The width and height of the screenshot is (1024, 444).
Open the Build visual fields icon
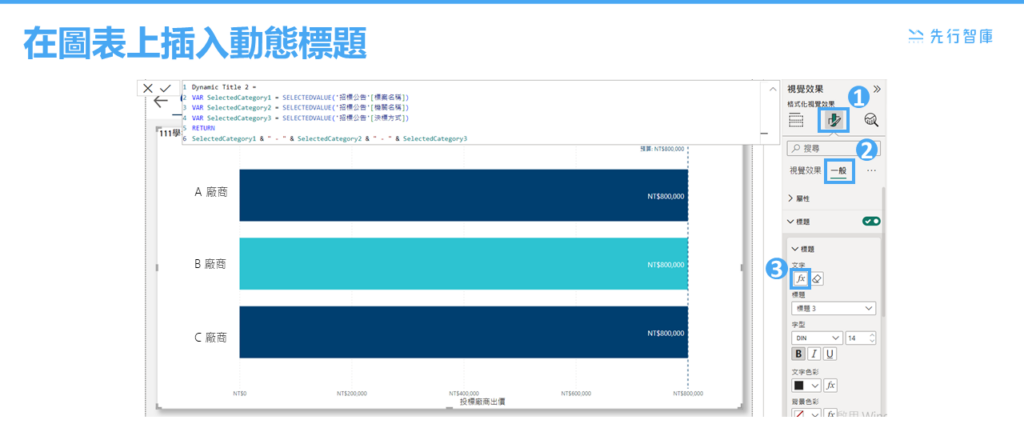[x=796, y=120]
